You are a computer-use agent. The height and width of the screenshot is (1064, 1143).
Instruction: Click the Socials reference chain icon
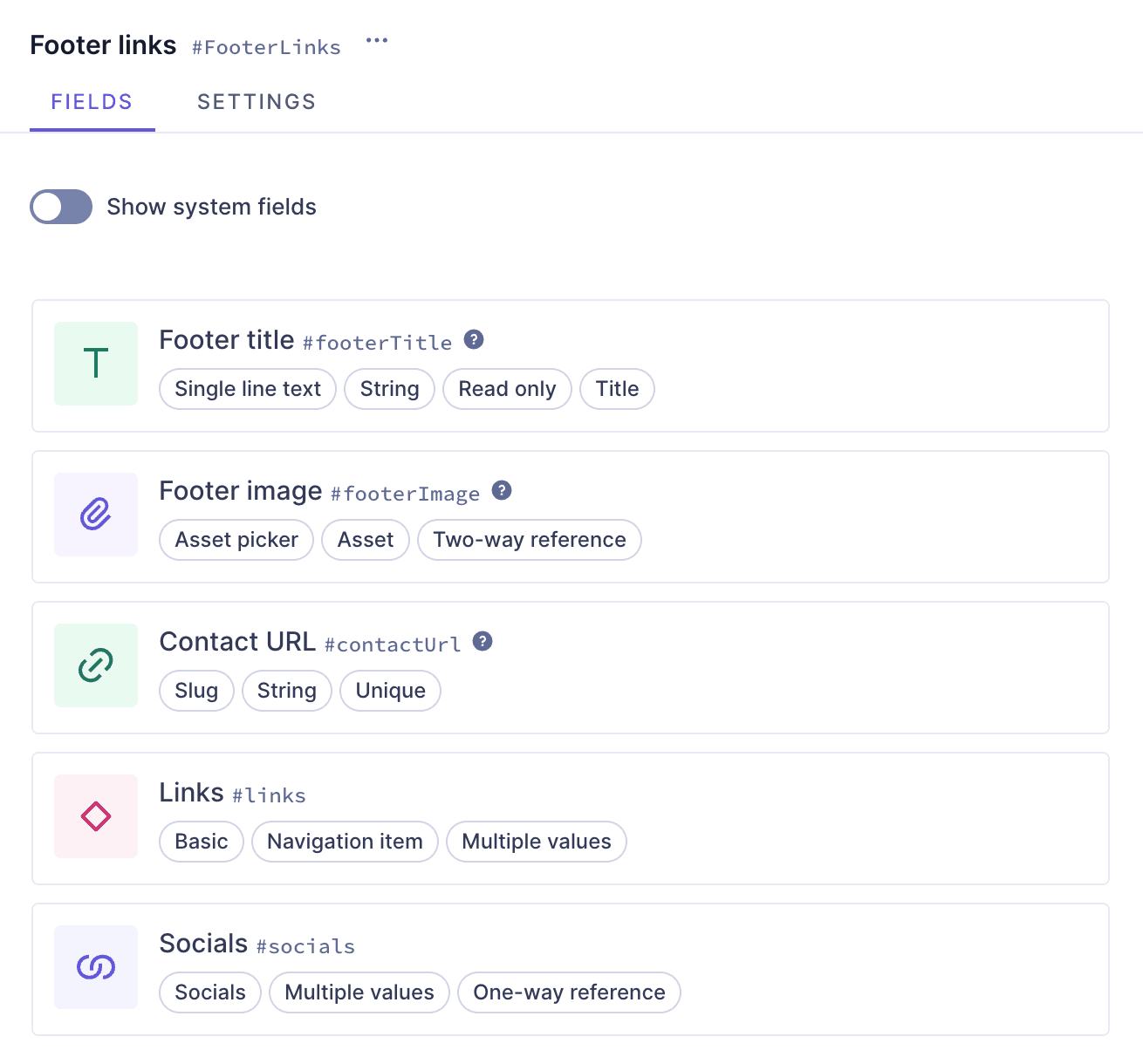pos(96,967)
